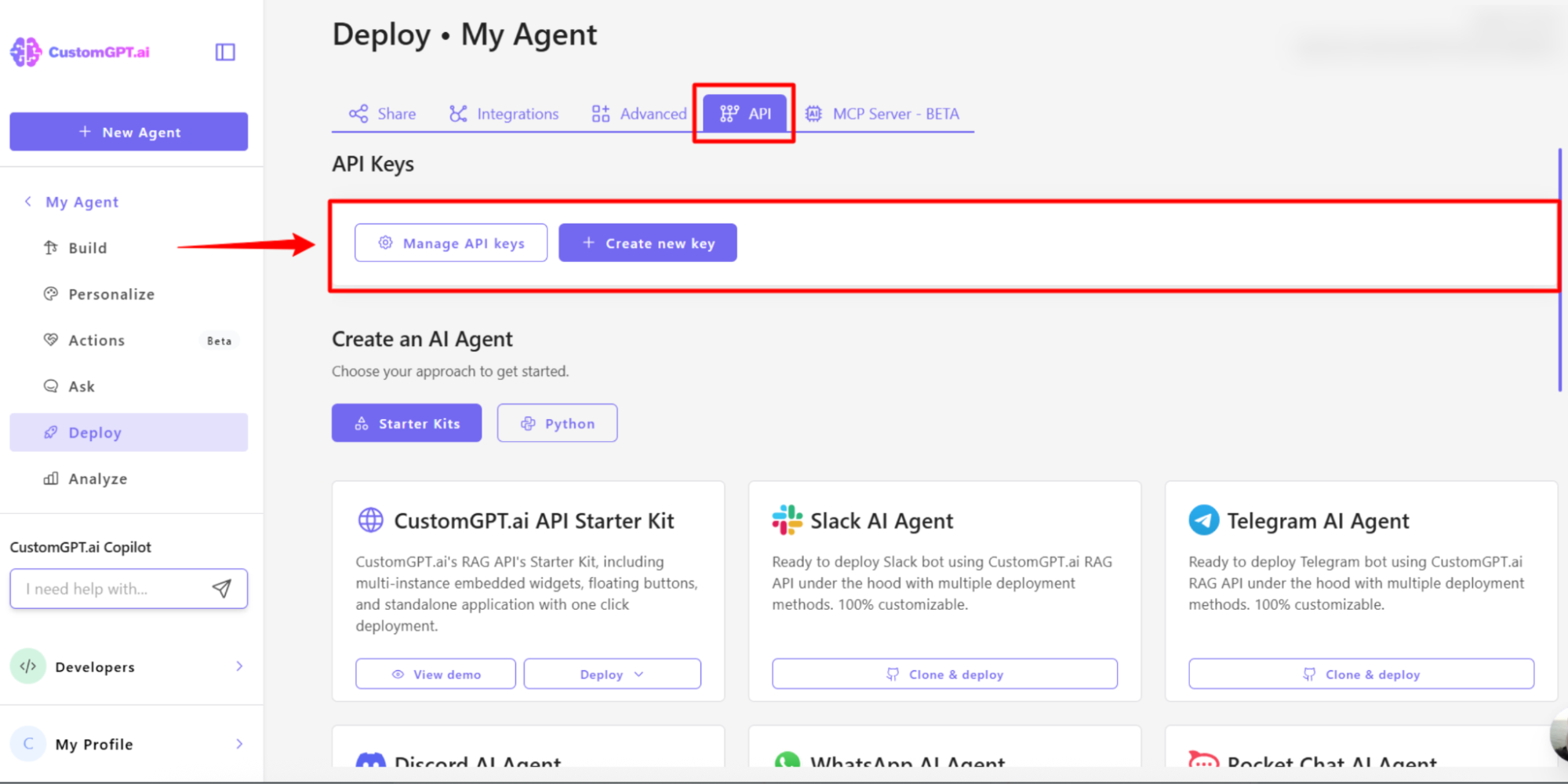The image size is (1568, 784).
Task: Click the Actions icon in sidebar
Action: [51, 340]
